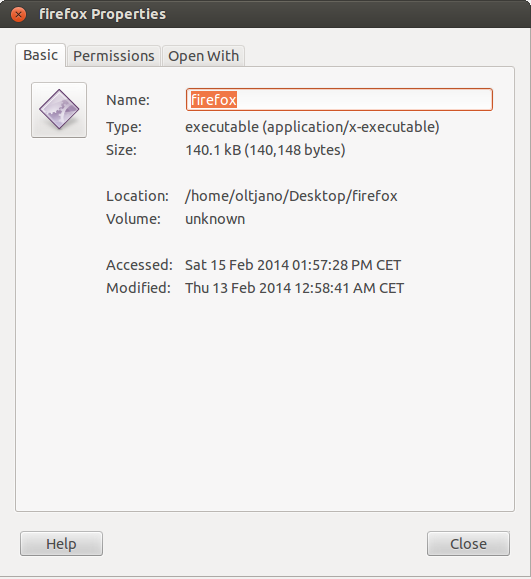The width and height of the screenshot is (531, 579).
Task: Click the Help button
Action: click(x=61, y=544)
